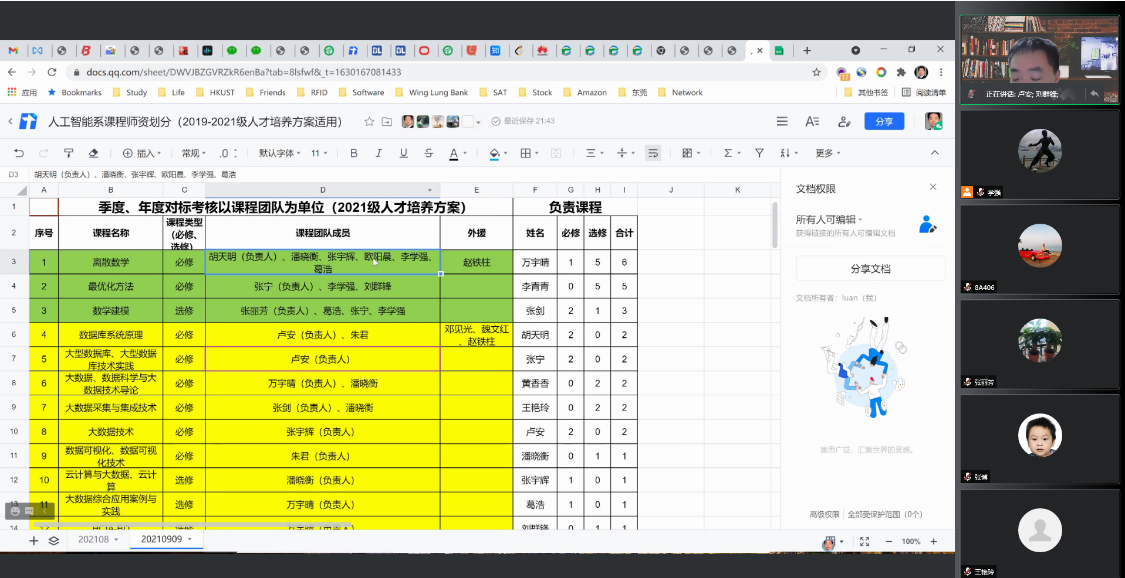Click the clear formatting eraser icon
1125x578 pixels.
[x=93, y=153]
